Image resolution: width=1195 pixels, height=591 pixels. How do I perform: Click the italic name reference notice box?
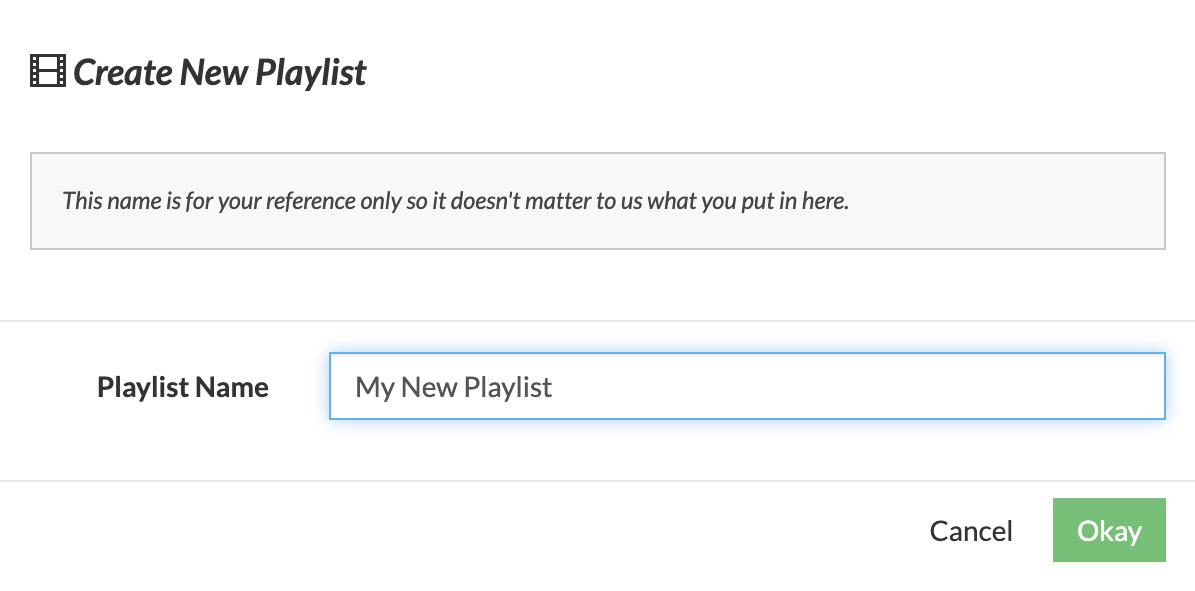(598, 201)
